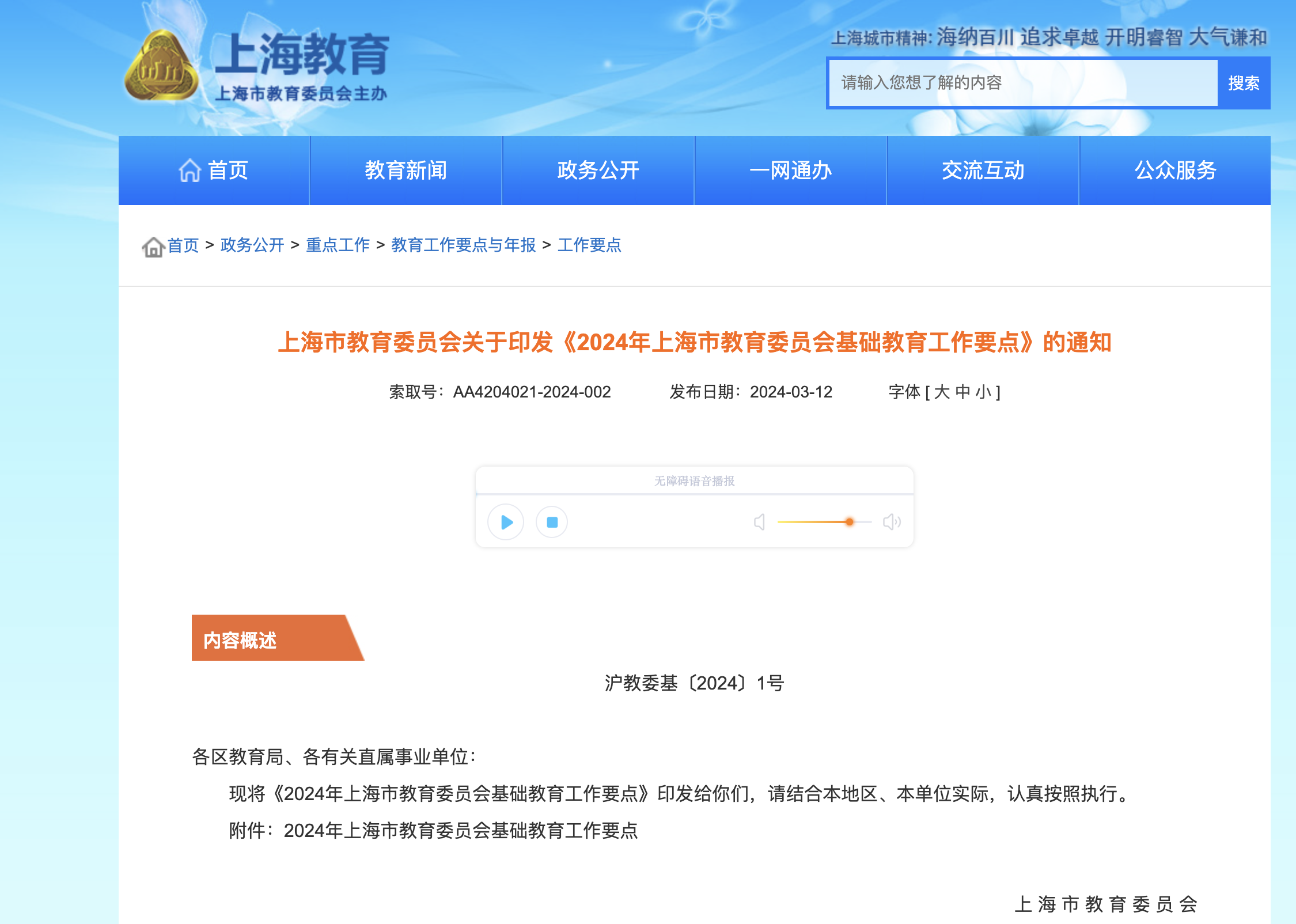Set font size to large (大)
This screenshot has width=1296, height=924.
tap(942, 392)
